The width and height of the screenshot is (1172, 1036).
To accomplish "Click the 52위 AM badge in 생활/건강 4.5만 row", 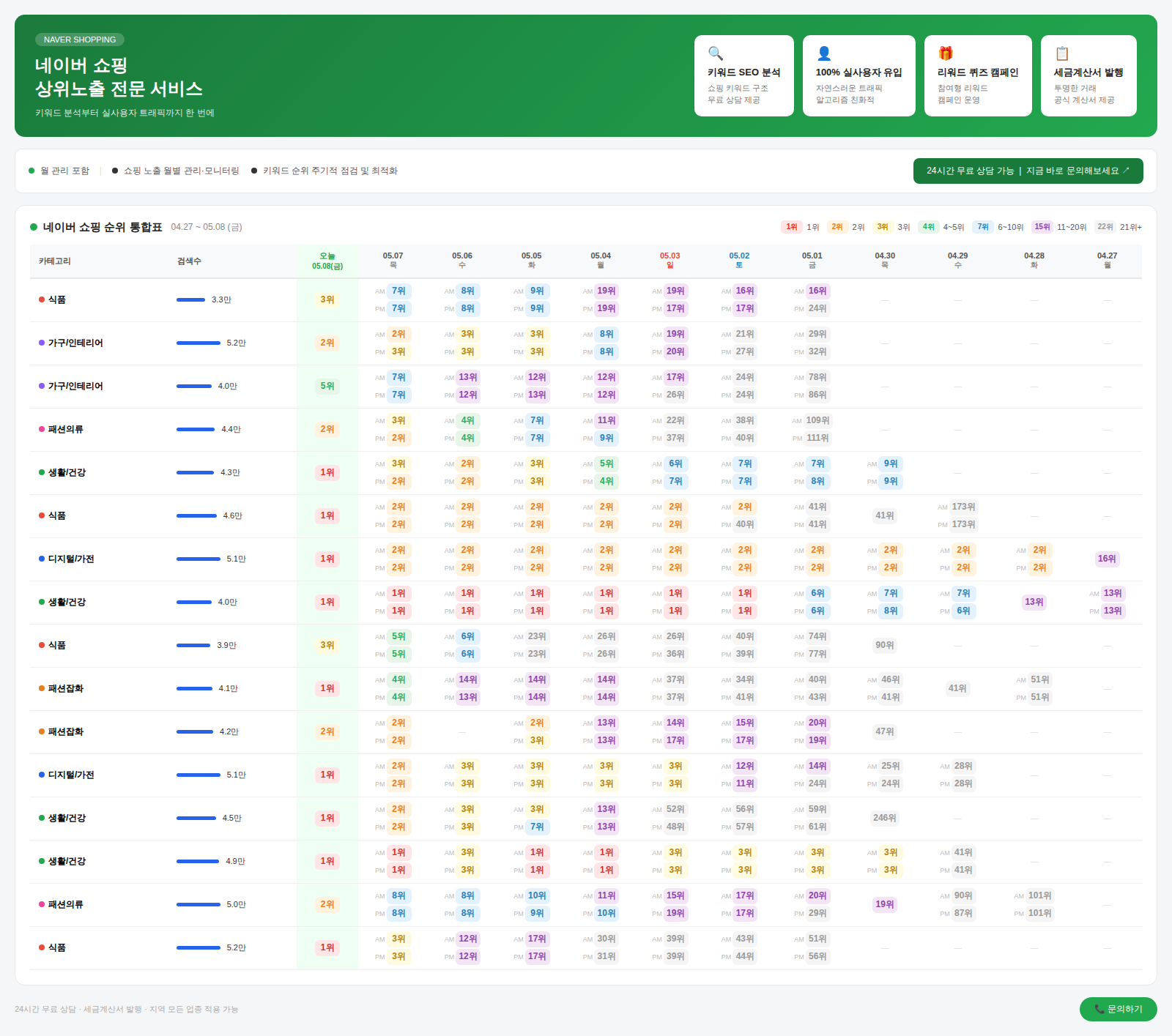I will 675,809.
